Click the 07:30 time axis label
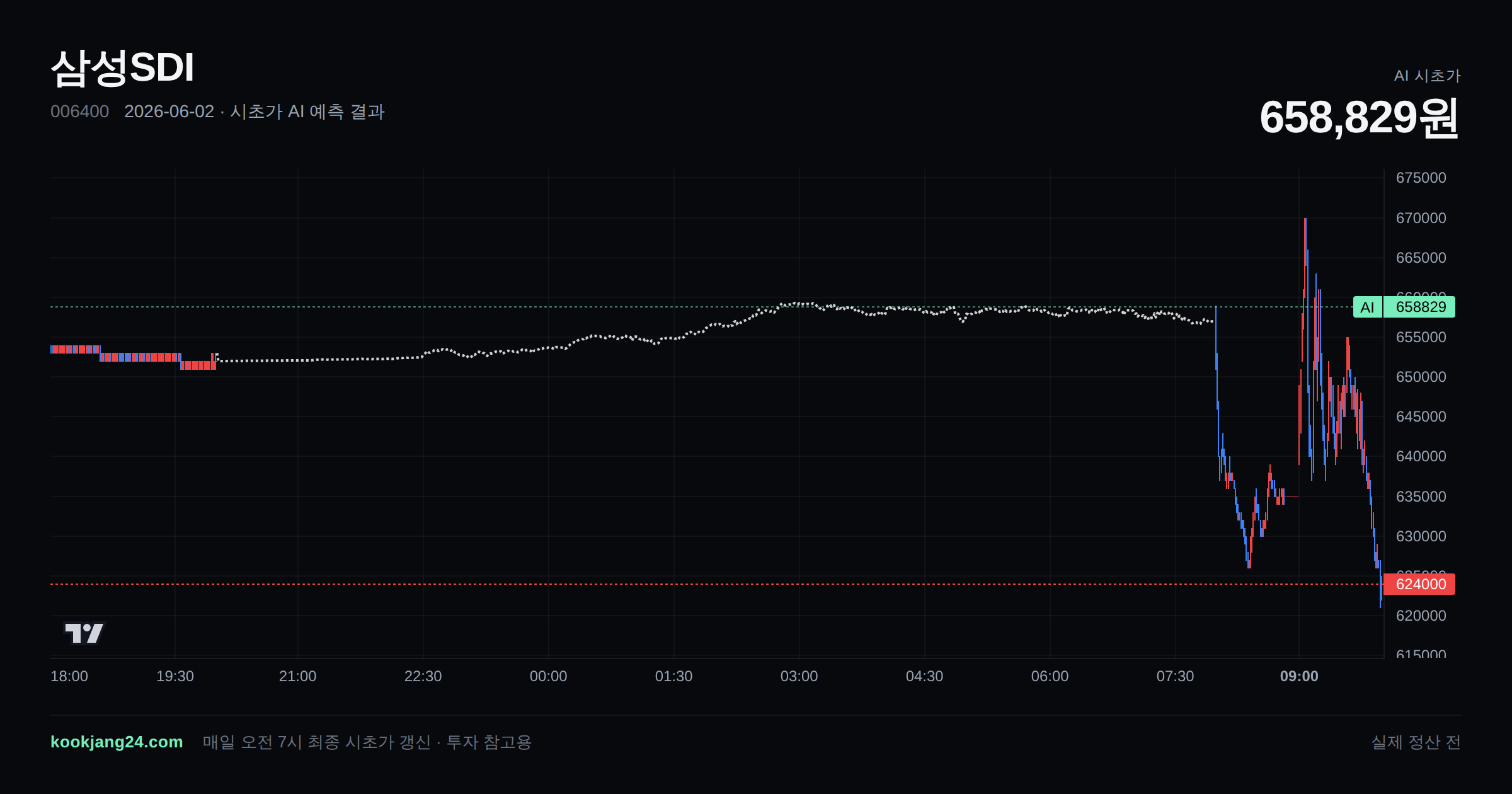The width and height of the screenshot is (1512, 794). point(1175,676)
